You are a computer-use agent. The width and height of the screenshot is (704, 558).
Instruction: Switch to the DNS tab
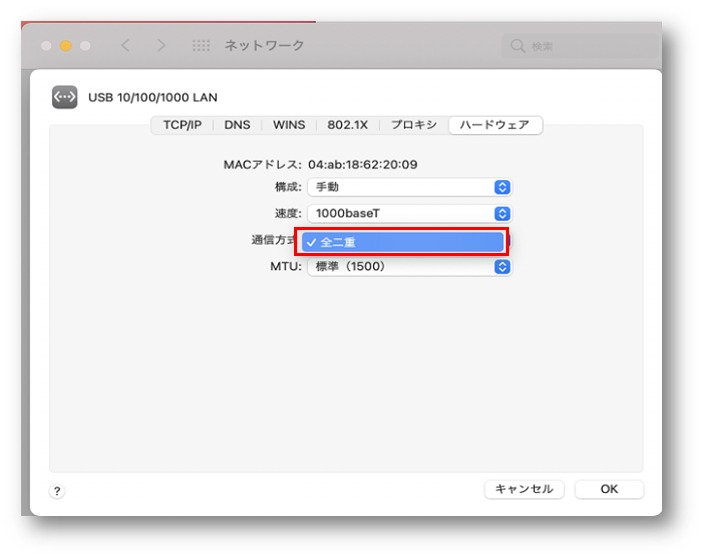click(x=237, y=125)
